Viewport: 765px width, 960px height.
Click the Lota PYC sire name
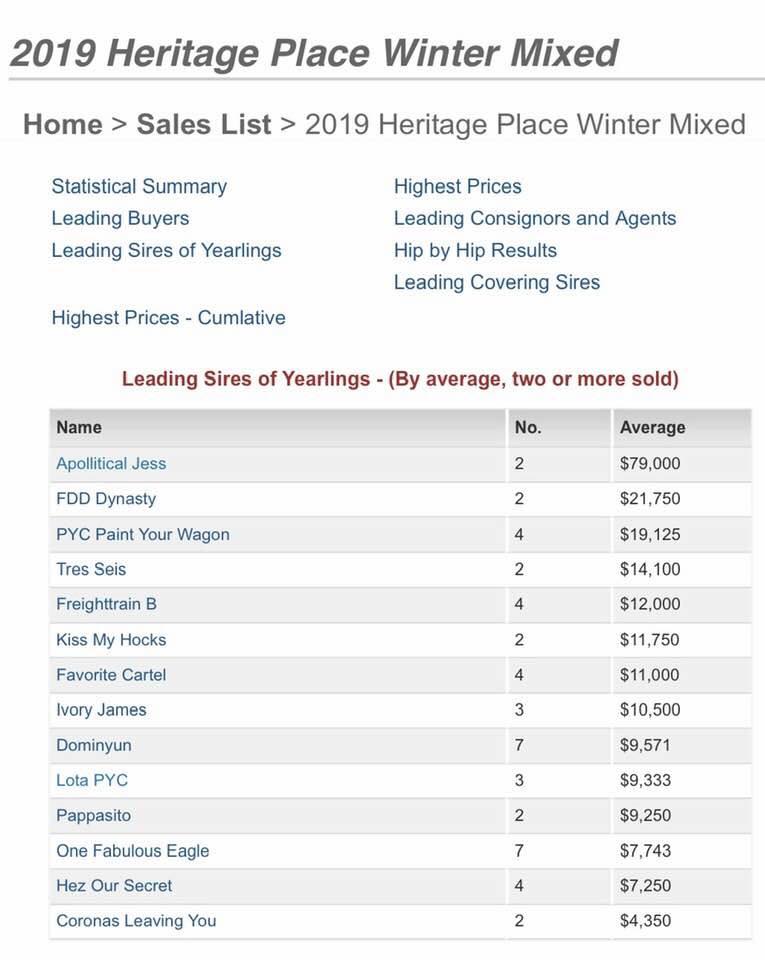[92, 780]
